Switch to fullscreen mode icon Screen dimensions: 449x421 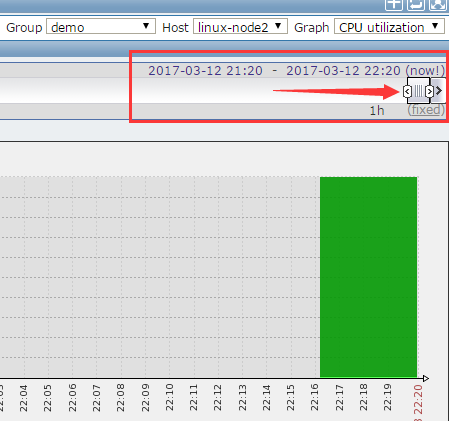coord(438,5)
